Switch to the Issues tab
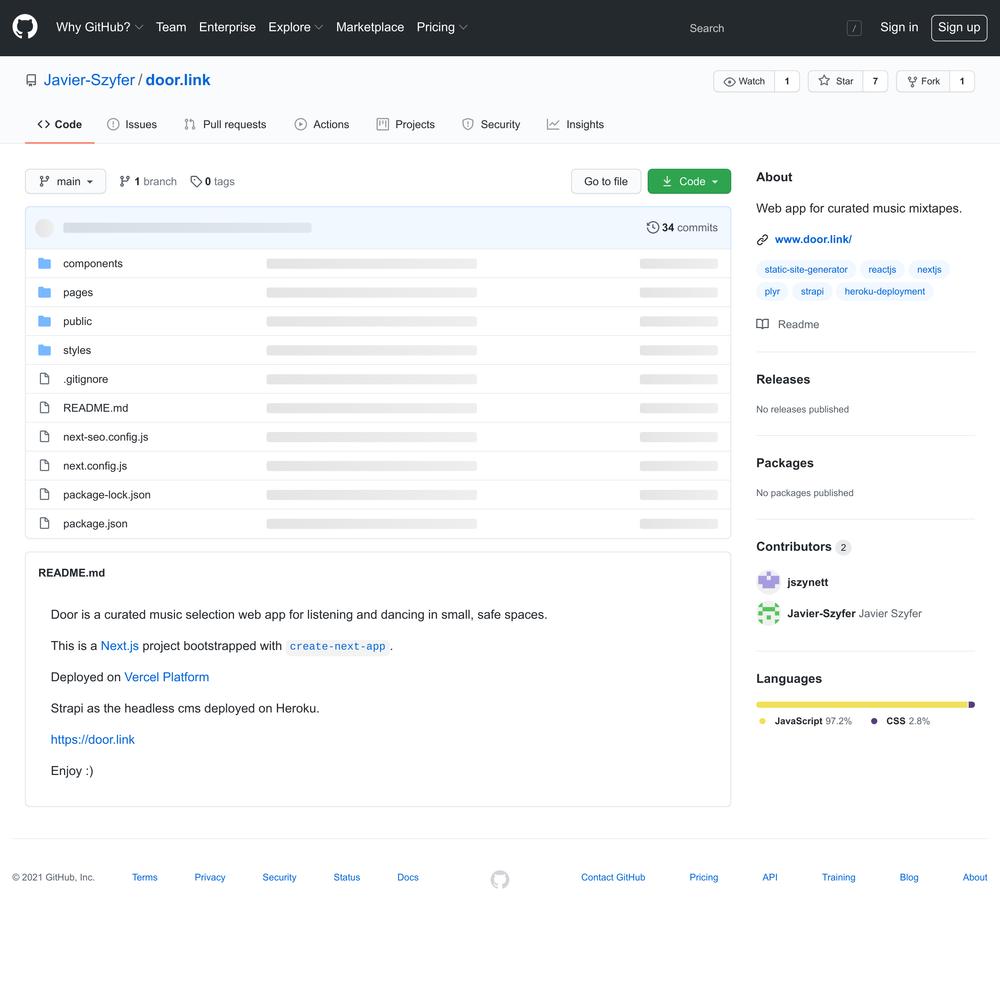This screenshot has height=1000, width=1000. [132, 124]
